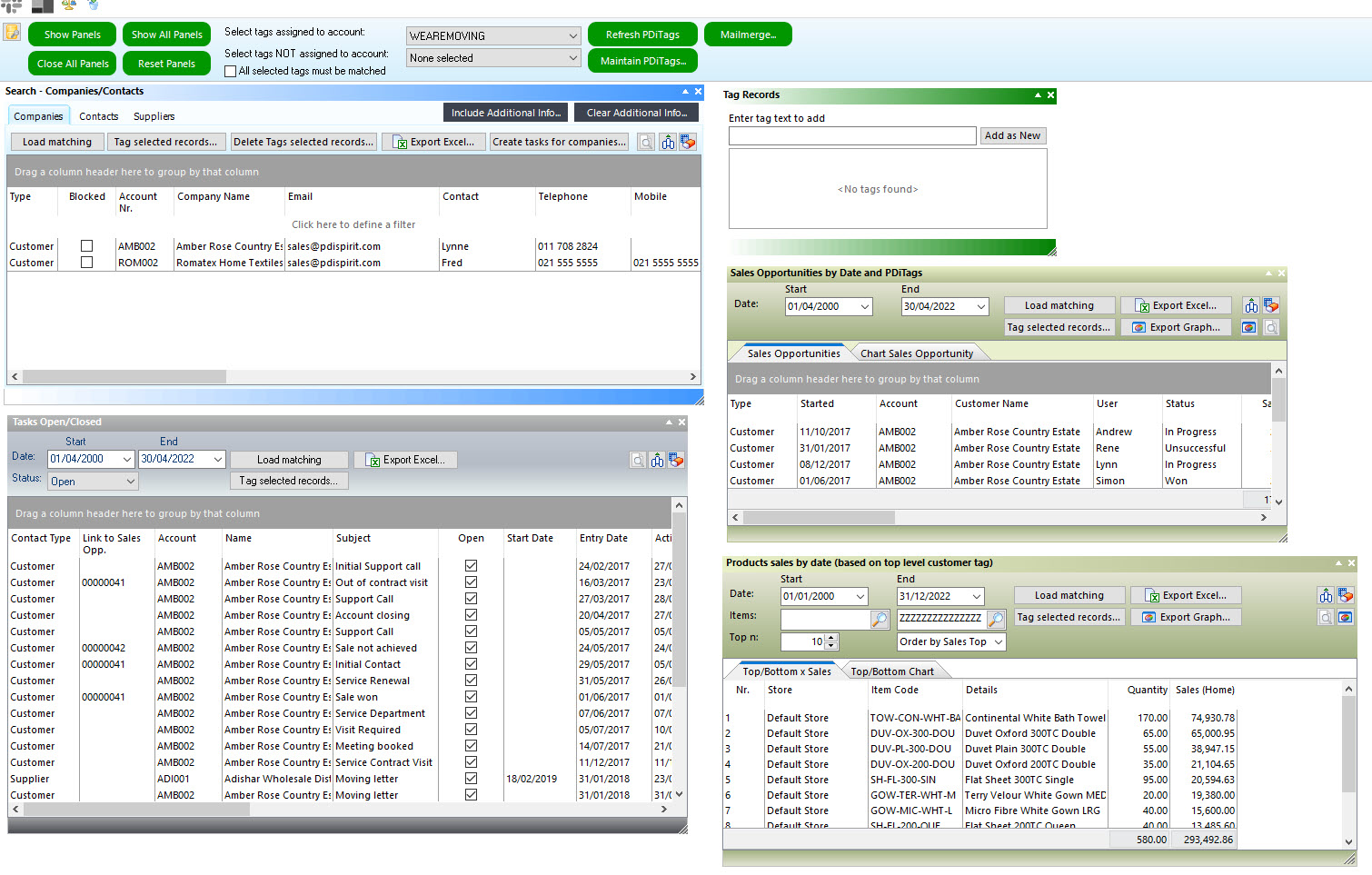
Task: Click the eraser grid icon in Companies toolbar
Action: click(688, 143)
